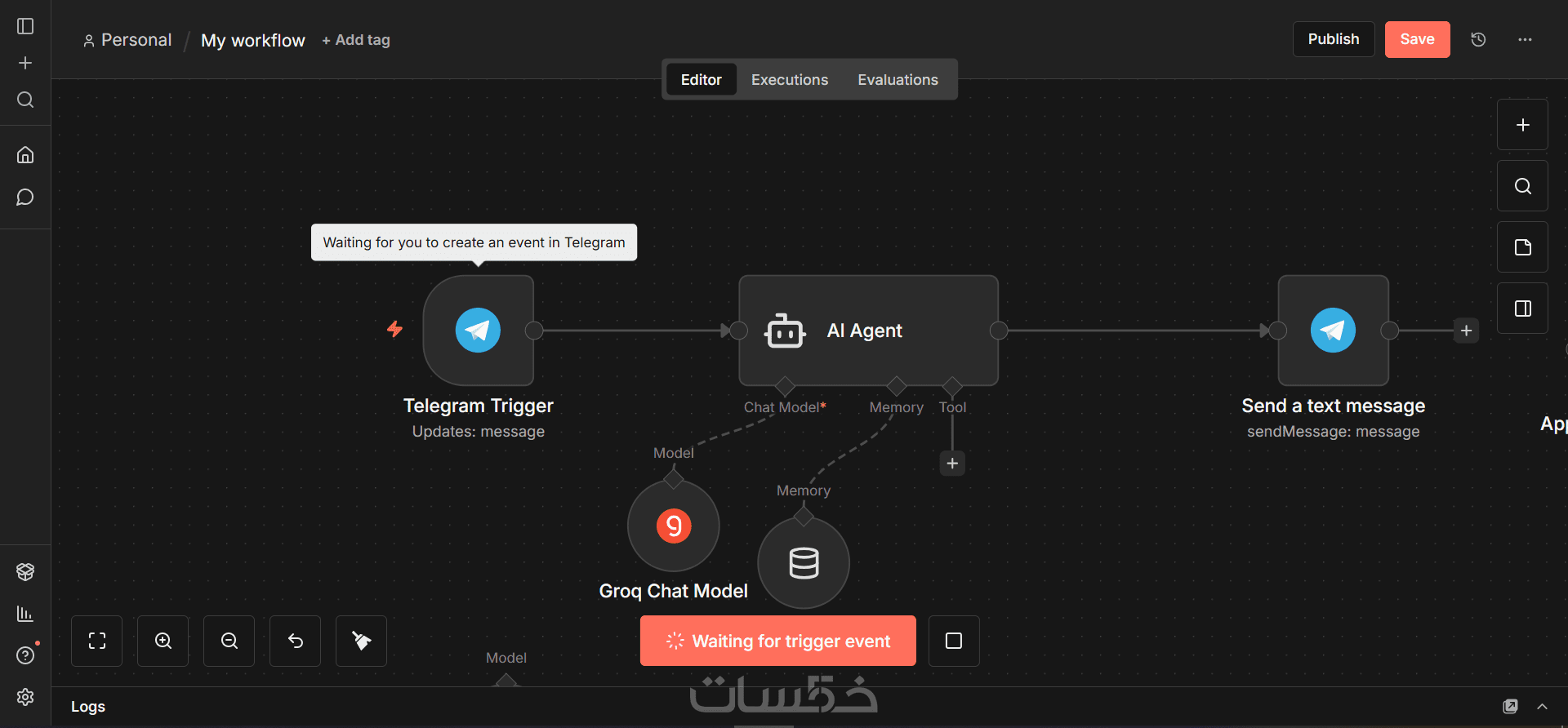The width and height of the screenshot is (1568, 728).
Task: Add a sticky note to canvas
Action: click(x=1522, y=247)
